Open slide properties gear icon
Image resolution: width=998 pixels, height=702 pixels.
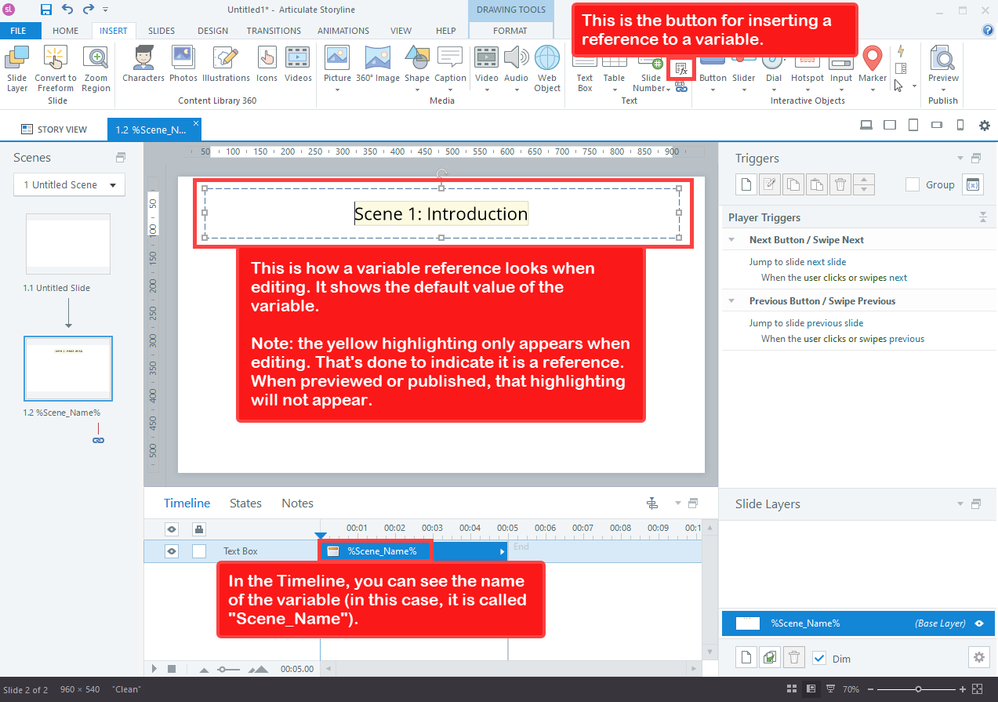tap(978, 656)
